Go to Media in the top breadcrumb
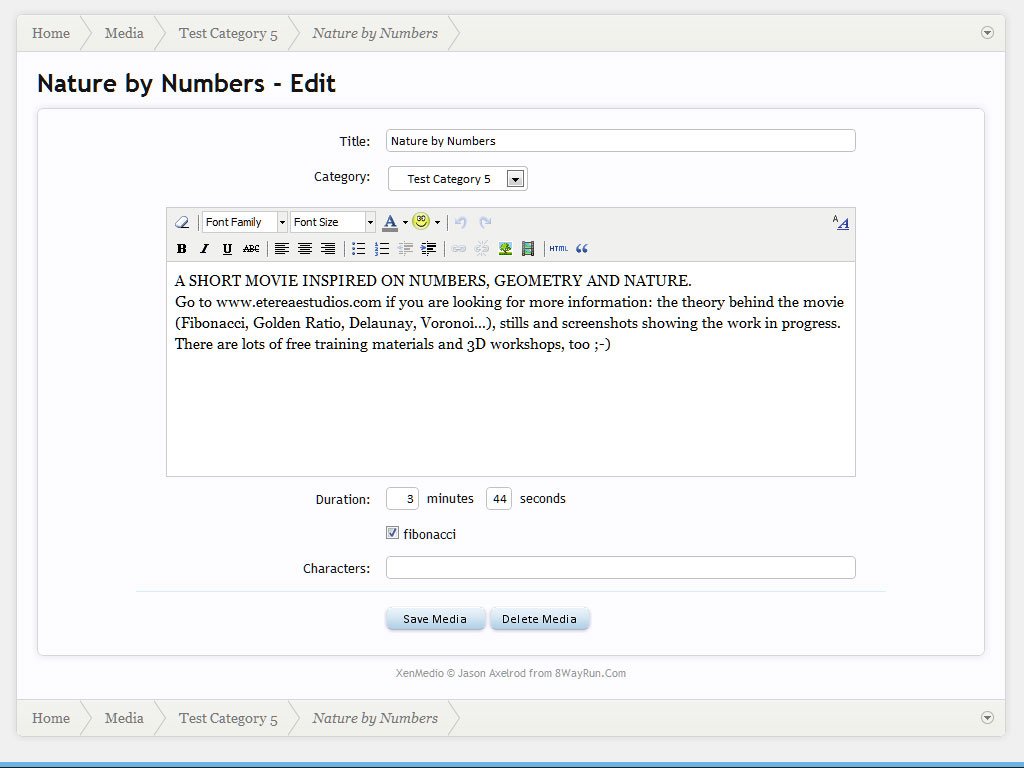Image resolution: width=1024 pixels, height=768 pixels. tap(124, 33)
